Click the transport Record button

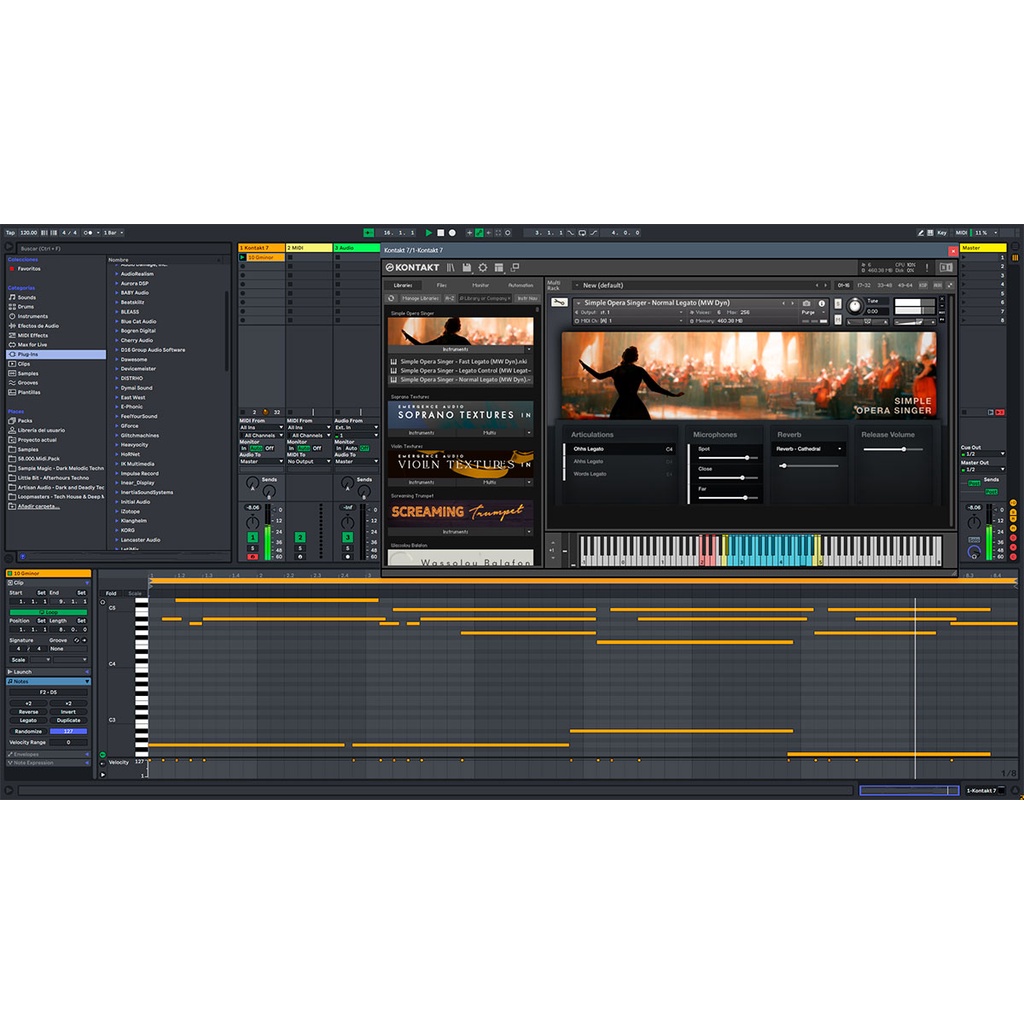[452, 233]
